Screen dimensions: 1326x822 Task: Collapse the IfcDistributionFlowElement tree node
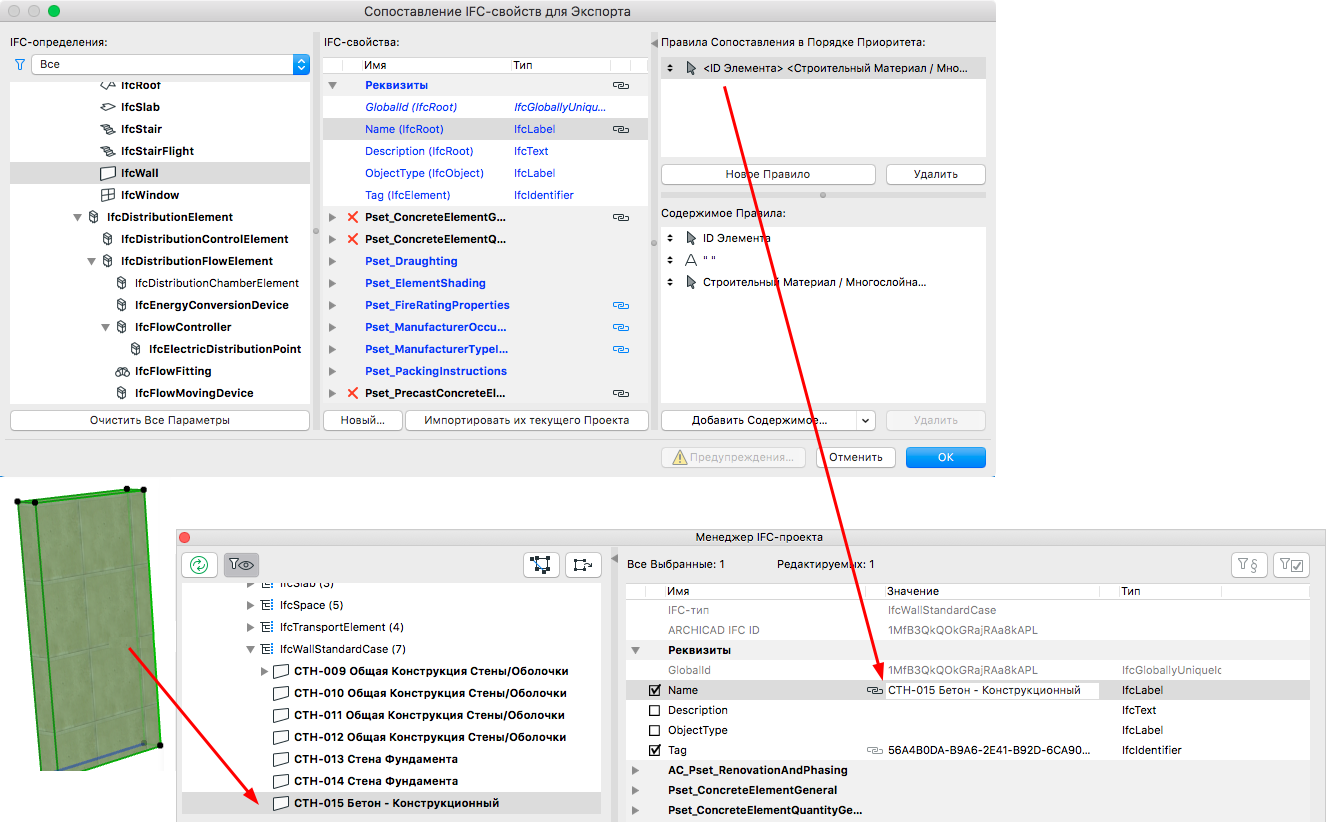point(91,261)
